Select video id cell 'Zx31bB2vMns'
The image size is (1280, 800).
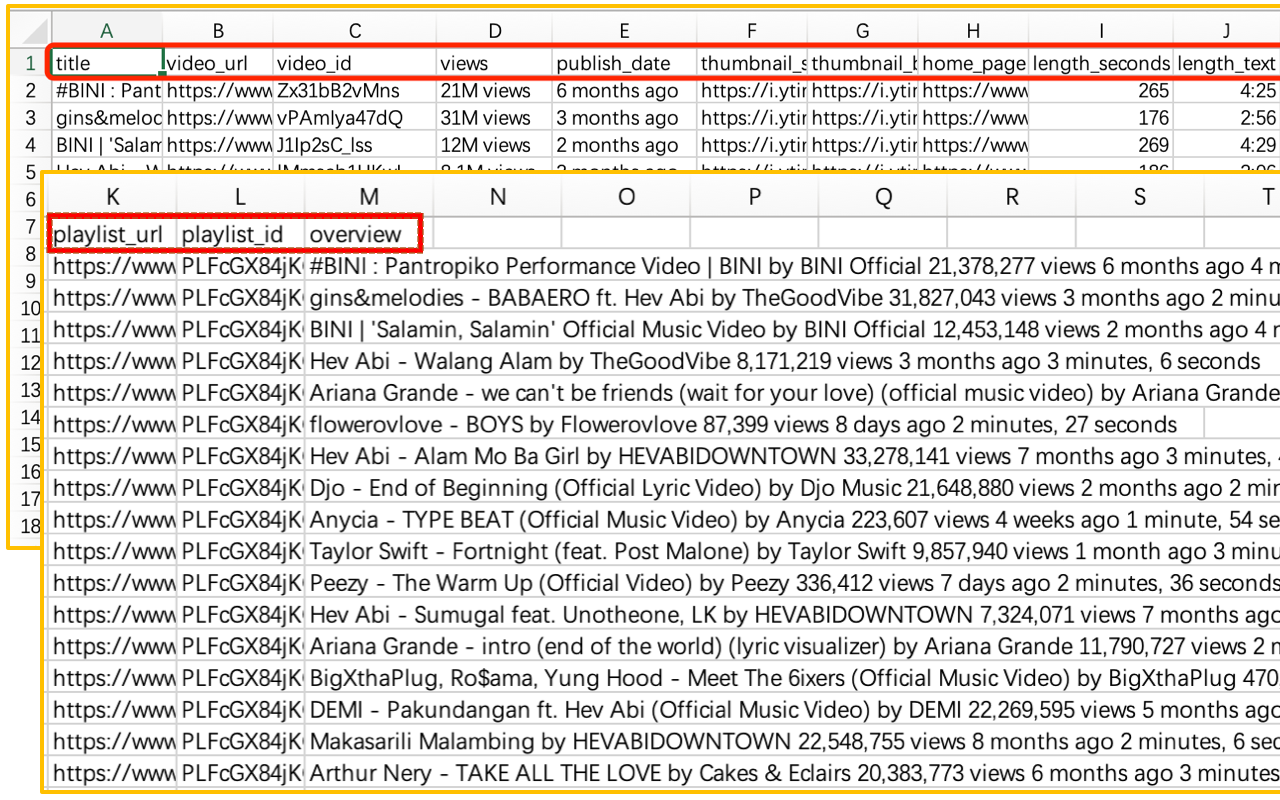click(355, 91)
